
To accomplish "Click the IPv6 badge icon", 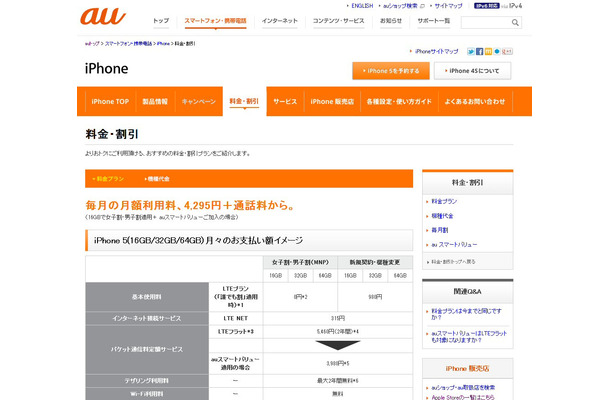I will (x=486, y=6).
